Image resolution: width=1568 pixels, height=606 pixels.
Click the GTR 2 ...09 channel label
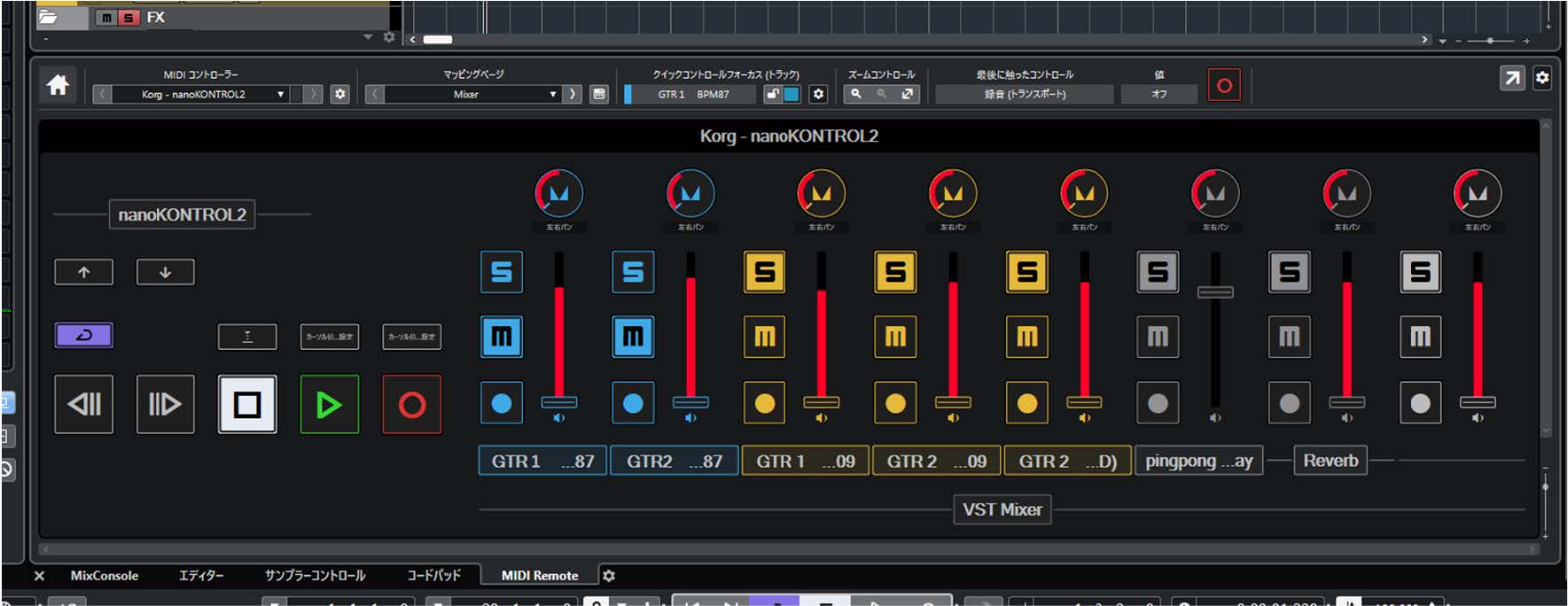(x=937, y=461)
